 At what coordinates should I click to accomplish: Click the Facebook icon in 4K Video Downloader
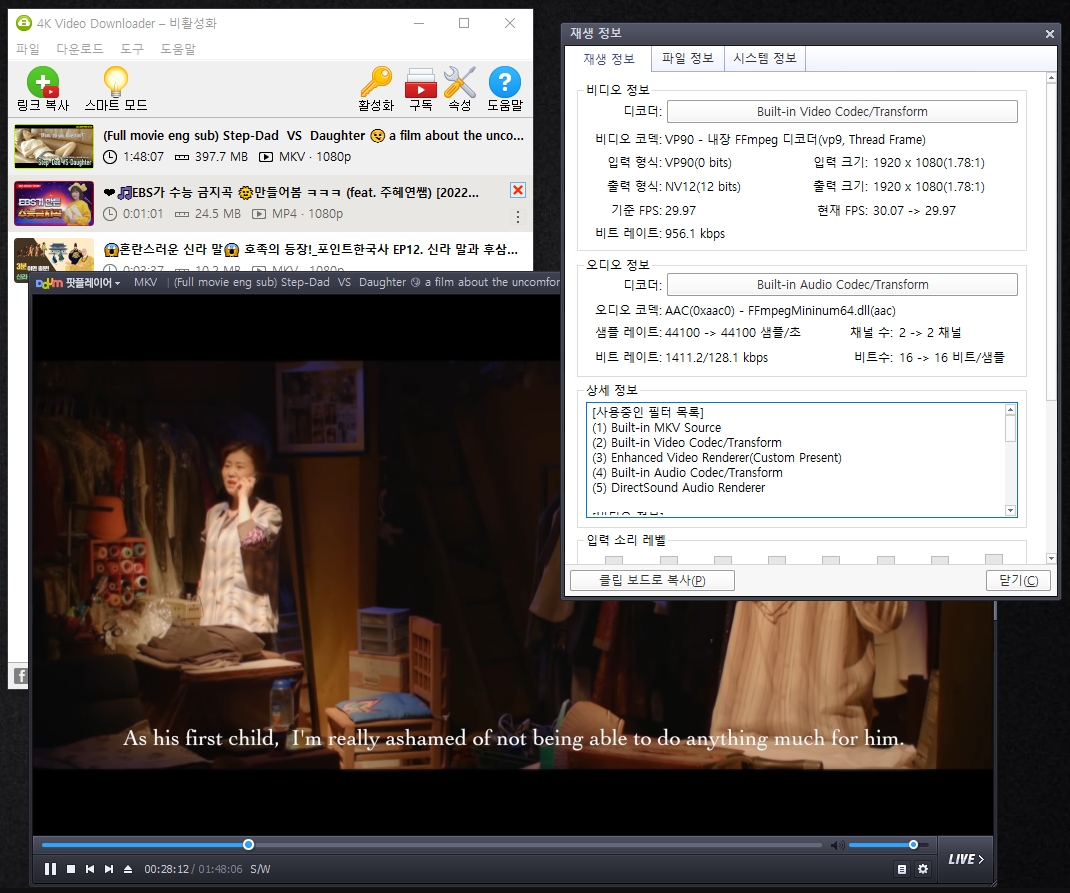click(20, 676)
